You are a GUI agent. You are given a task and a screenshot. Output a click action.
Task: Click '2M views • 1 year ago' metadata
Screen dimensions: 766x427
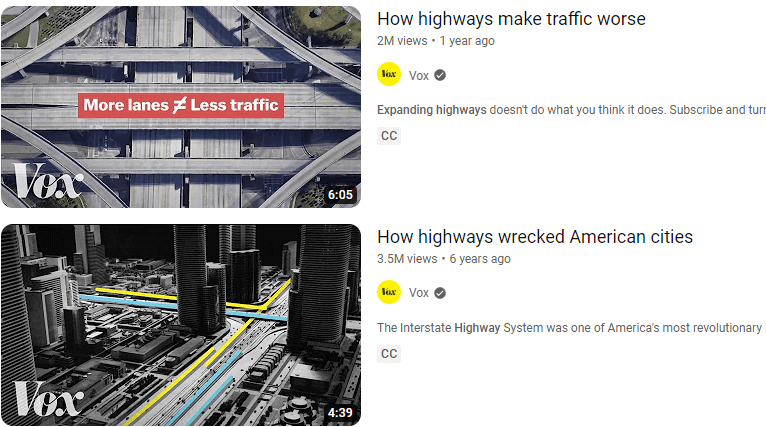[x=436, y=41]
